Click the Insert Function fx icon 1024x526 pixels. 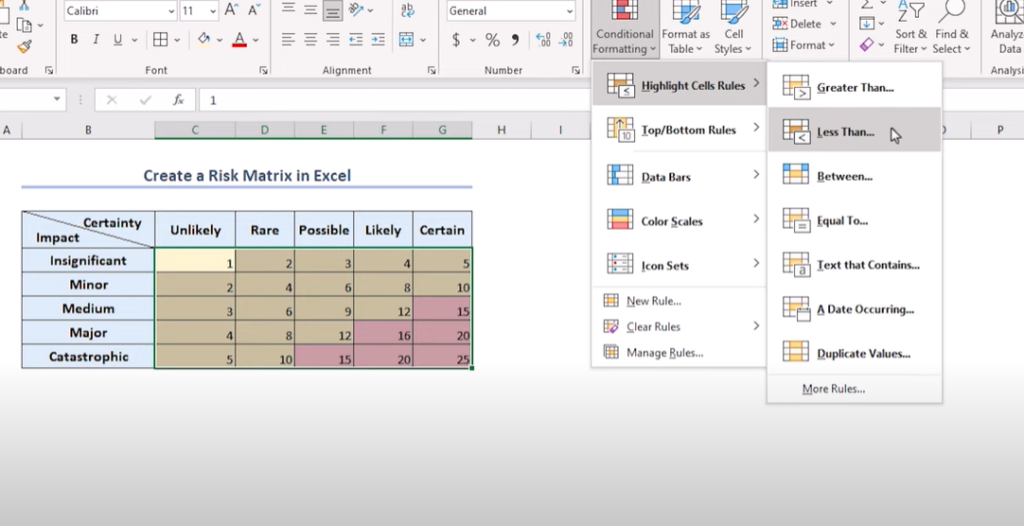pyautogui.click(x=178, y=100)
